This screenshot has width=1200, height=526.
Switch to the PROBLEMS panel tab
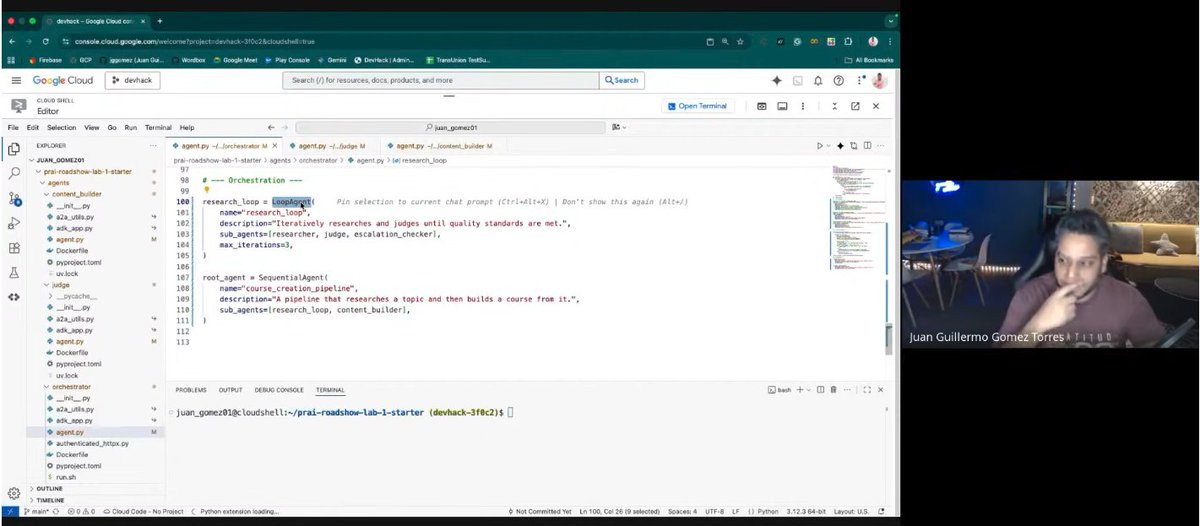pos(190,390)
